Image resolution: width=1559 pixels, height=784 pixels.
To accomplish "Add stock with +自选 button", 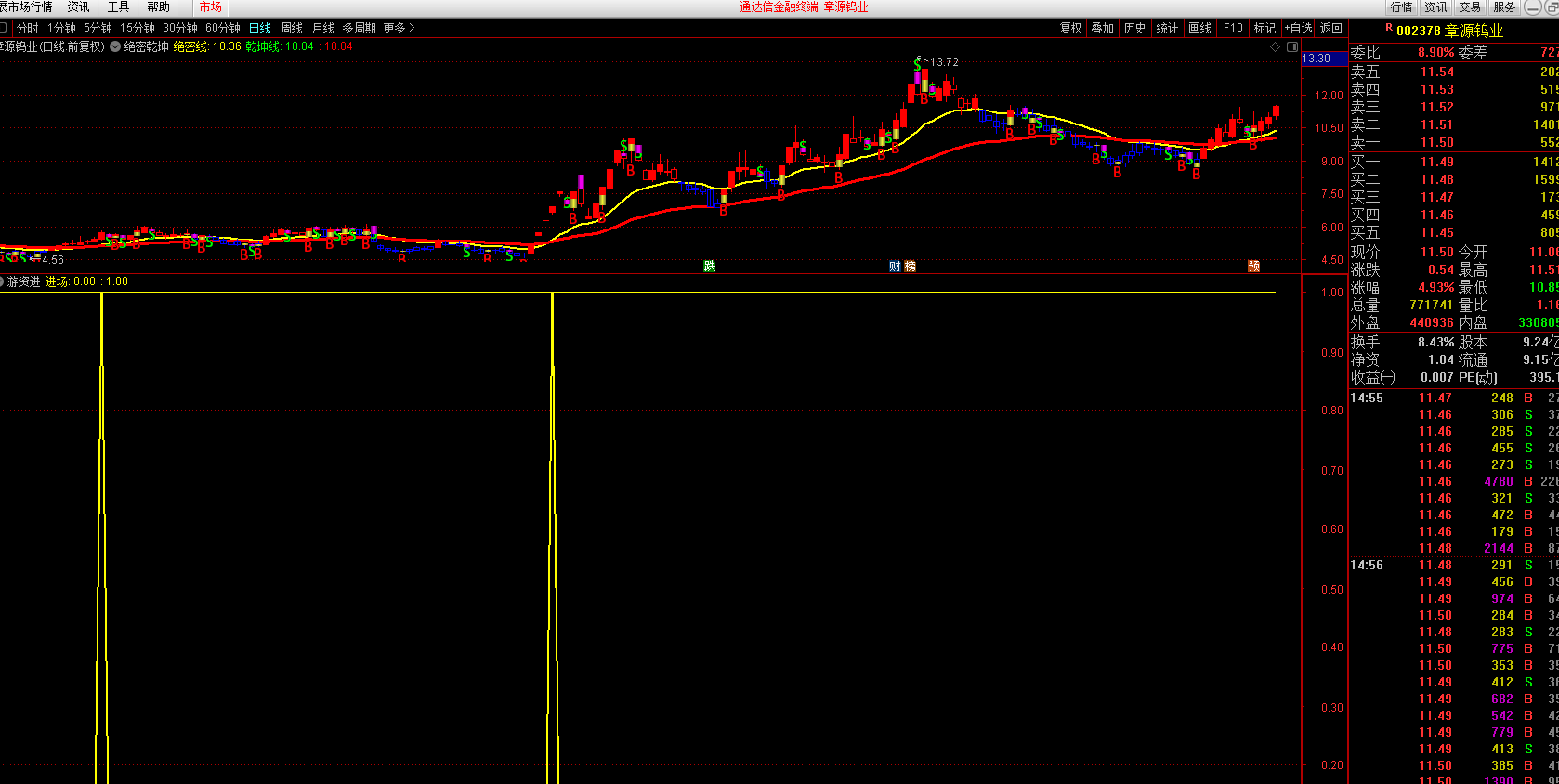I will pyautogui.click(x=1299, y=28).
